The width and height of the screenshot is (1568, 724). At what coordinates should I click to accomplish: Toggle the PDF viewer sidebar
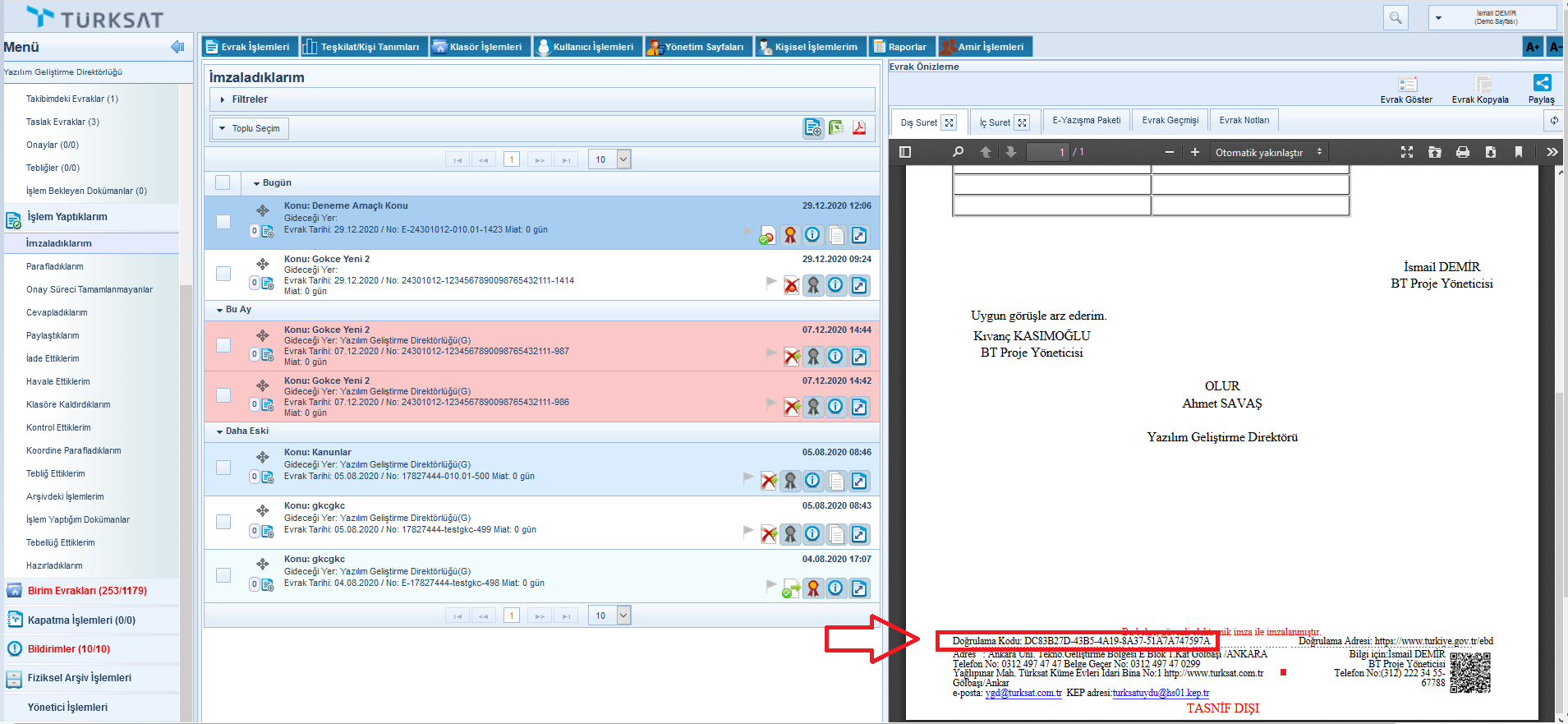coord(905,152)
